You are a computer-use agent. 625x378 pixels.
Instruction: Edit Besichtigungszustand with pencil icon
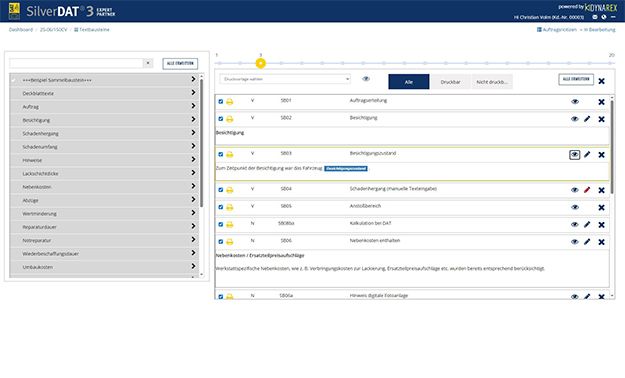(x=587, y=154)
